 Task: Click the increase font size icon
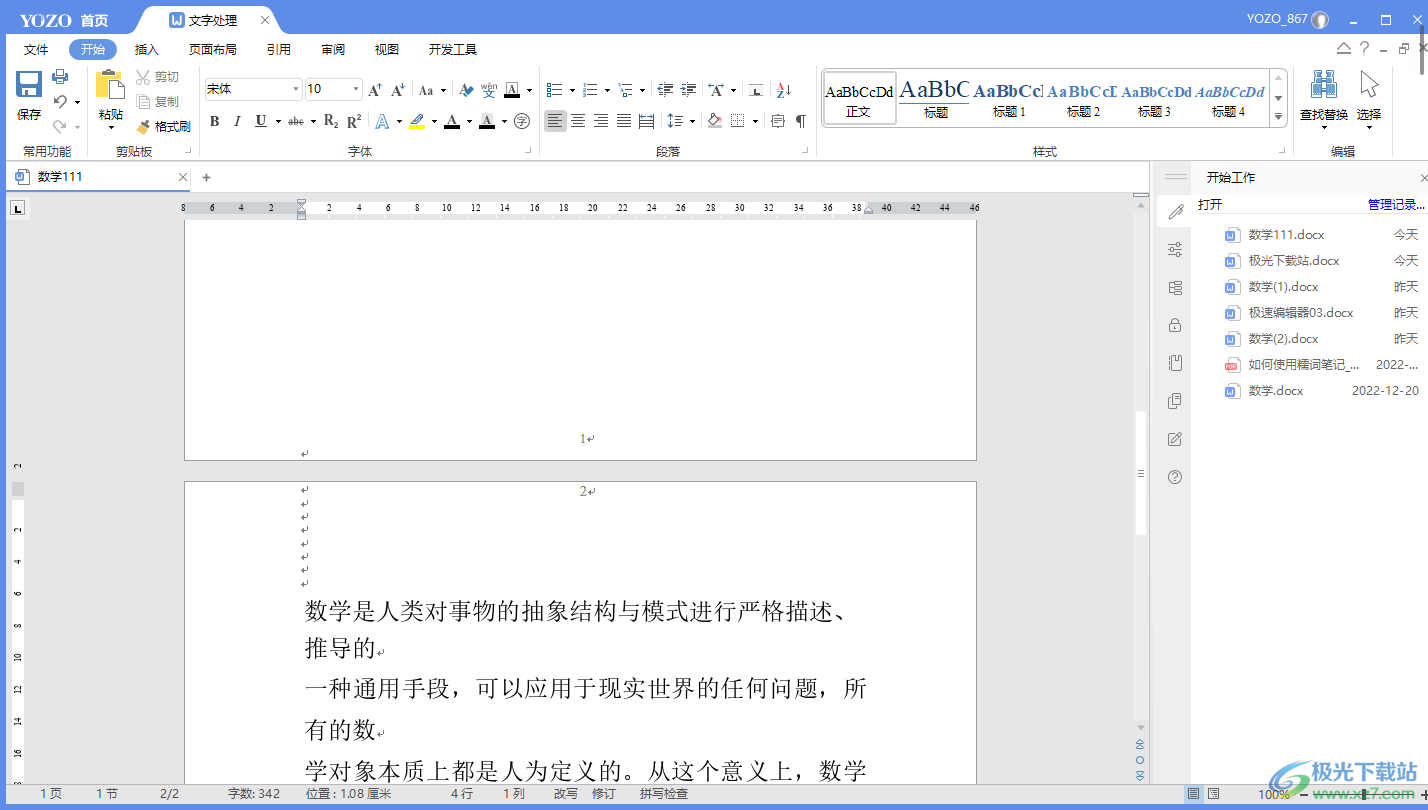[375, 90]
